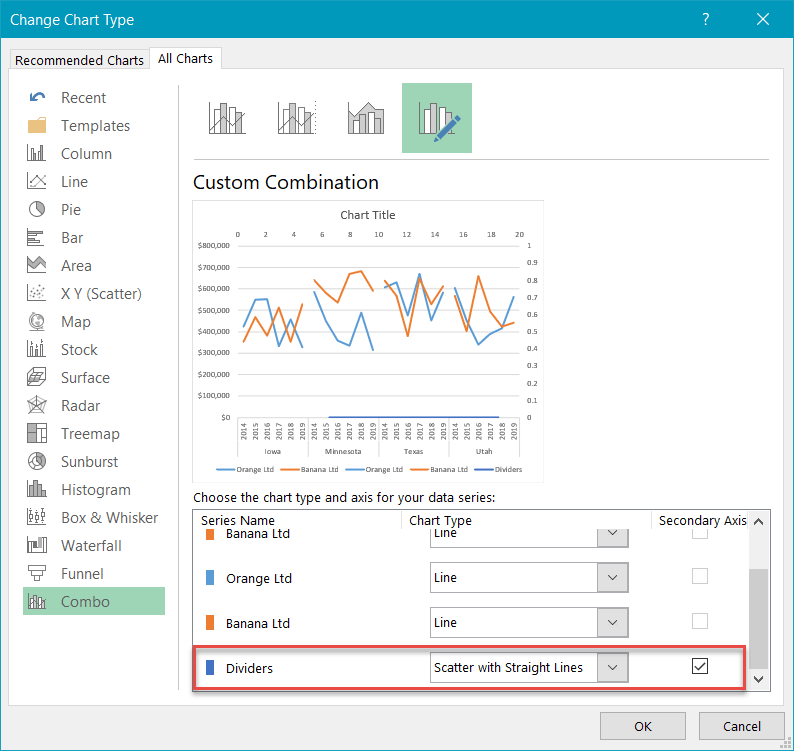Open the Orange Ltd chart type dropdown arrow

612,577
